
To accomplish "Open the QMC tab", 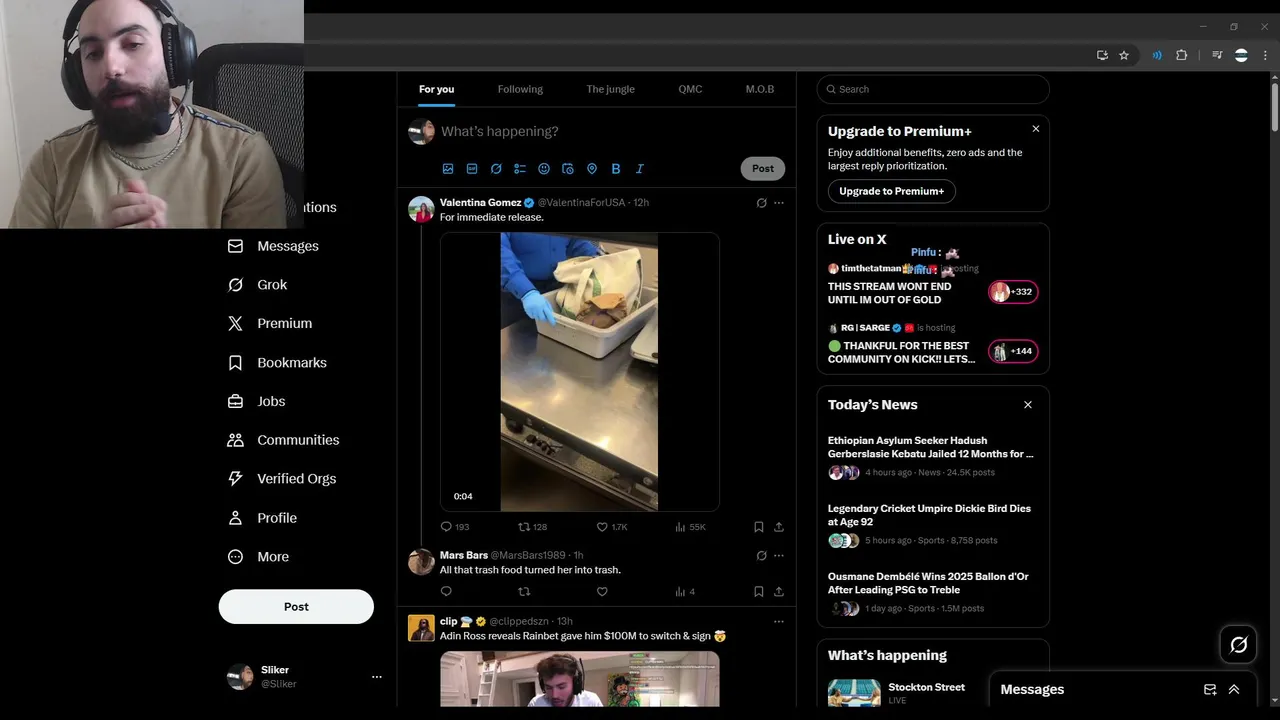I will [x=690, y=89].
